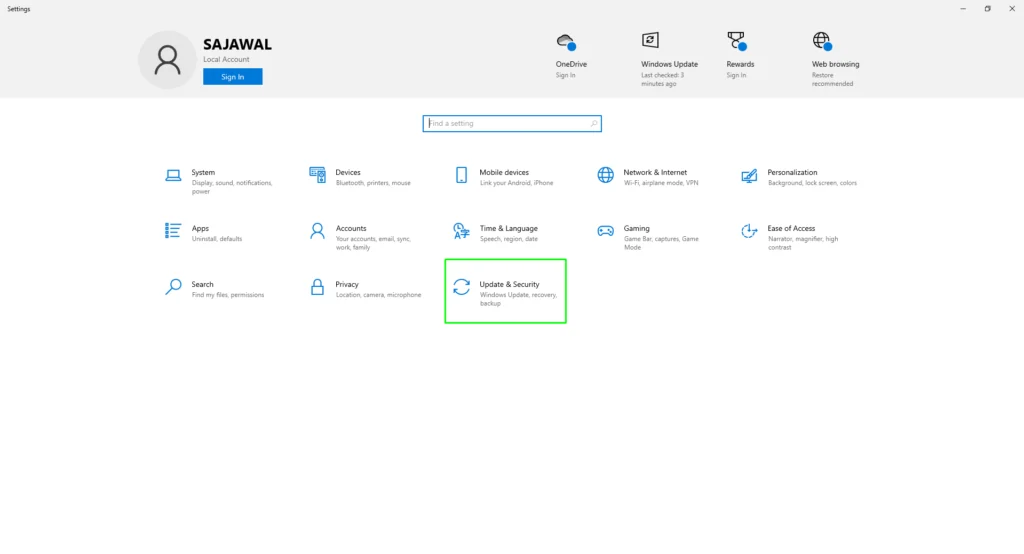Click the user profile avatar picture
1024x554 pixels.
tap(167, 59)
